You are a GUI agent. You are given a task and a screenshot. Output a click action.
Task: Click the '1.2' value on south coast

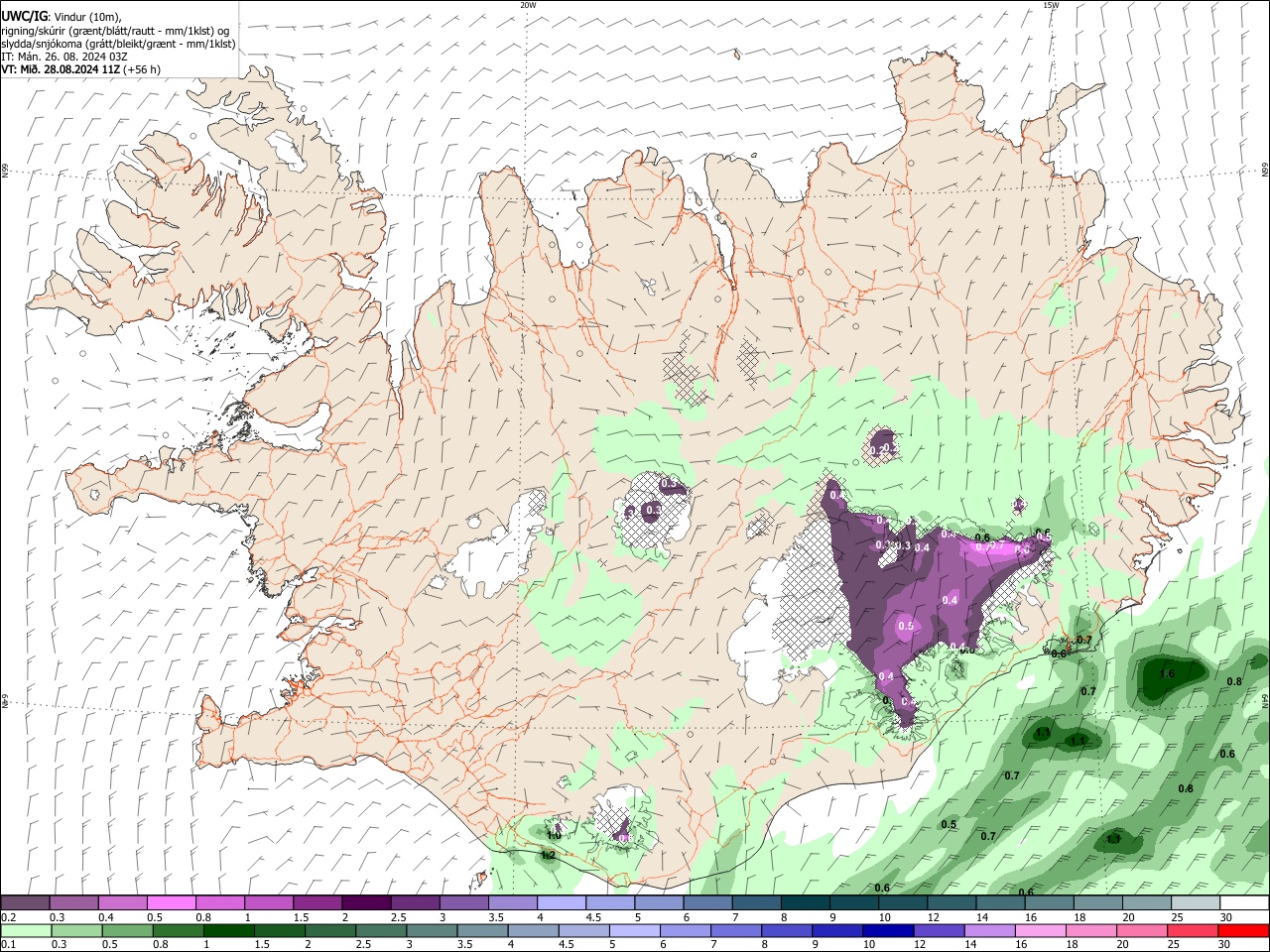548,854
